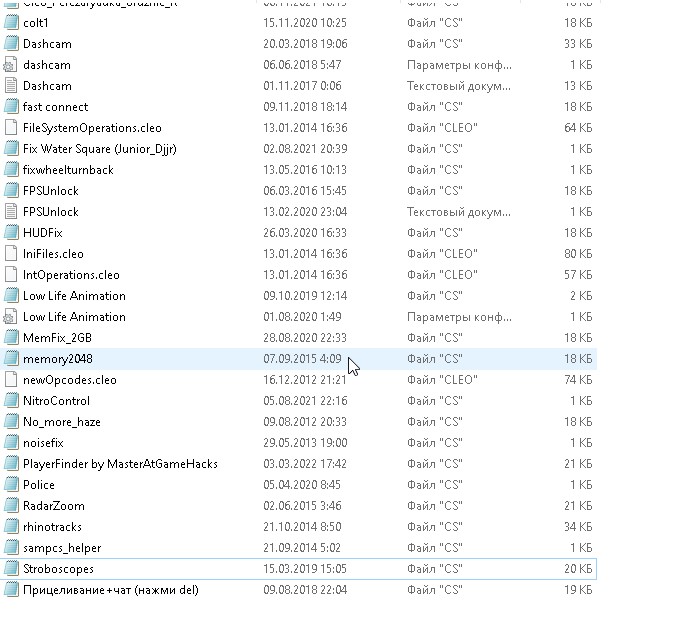The width and height of the screenshot is (692, 623).
Task: Select PlayerFinder by MasterAtGameHacks file
Action: [x=120, y=464]
